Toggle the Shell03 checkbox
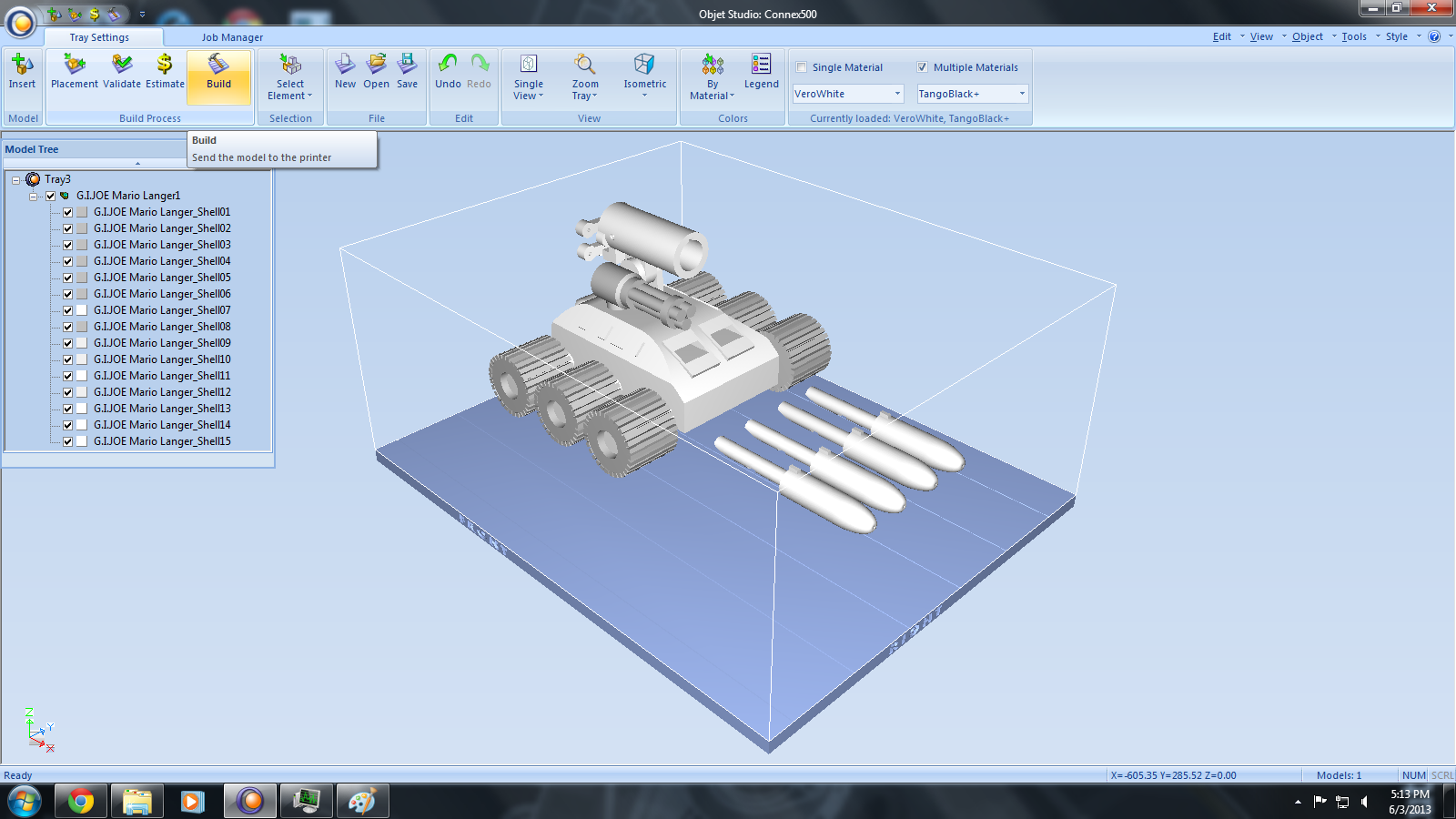1456x819 pixels. (67, 245)
